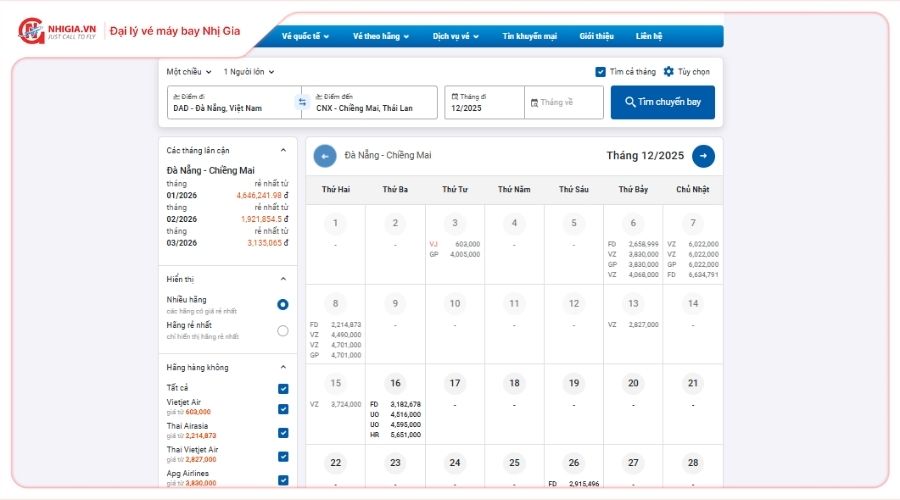
Task: Uncheck the Vietjet Air airline checkbox
Action: pos(283,408)
